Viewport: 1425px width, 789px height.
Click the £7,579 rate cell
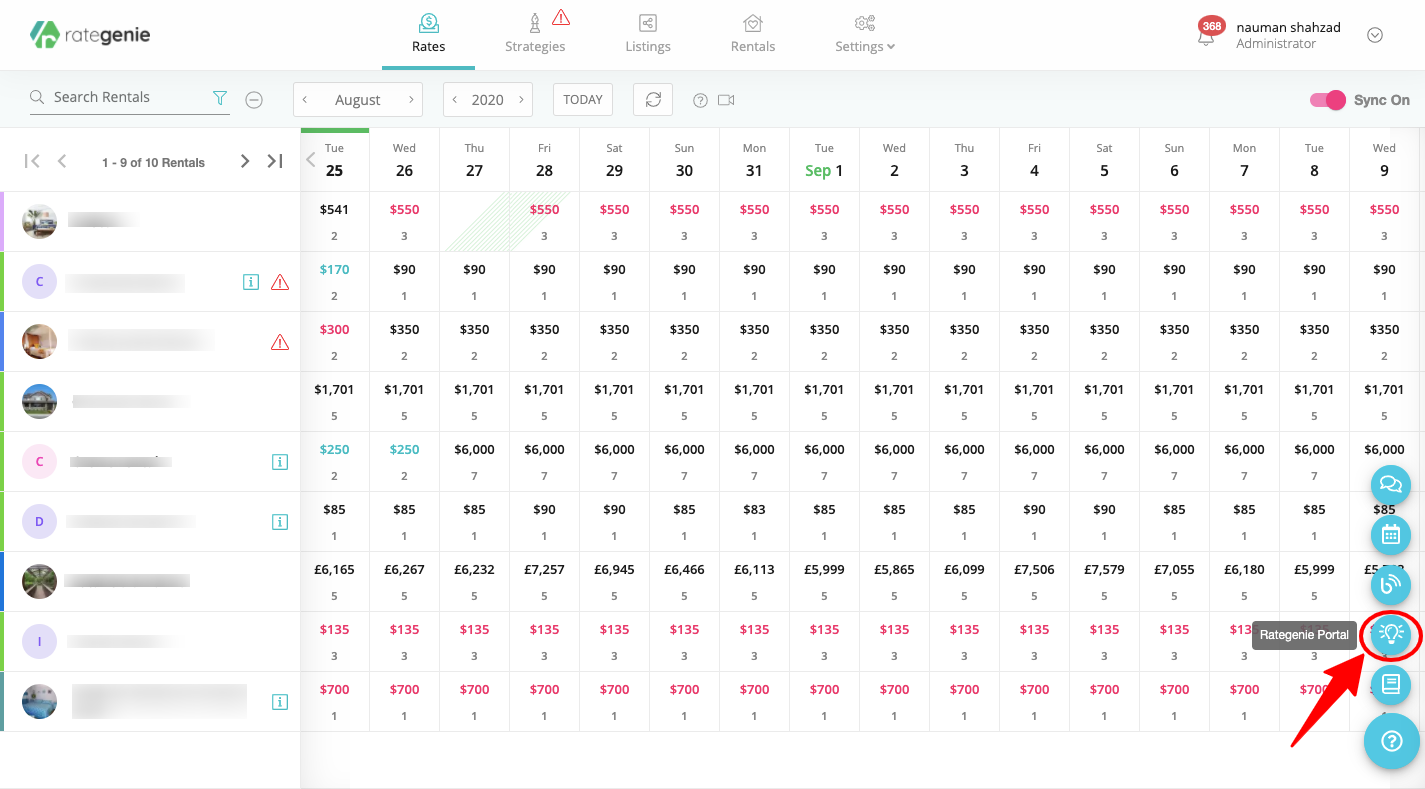(1104, 581)
